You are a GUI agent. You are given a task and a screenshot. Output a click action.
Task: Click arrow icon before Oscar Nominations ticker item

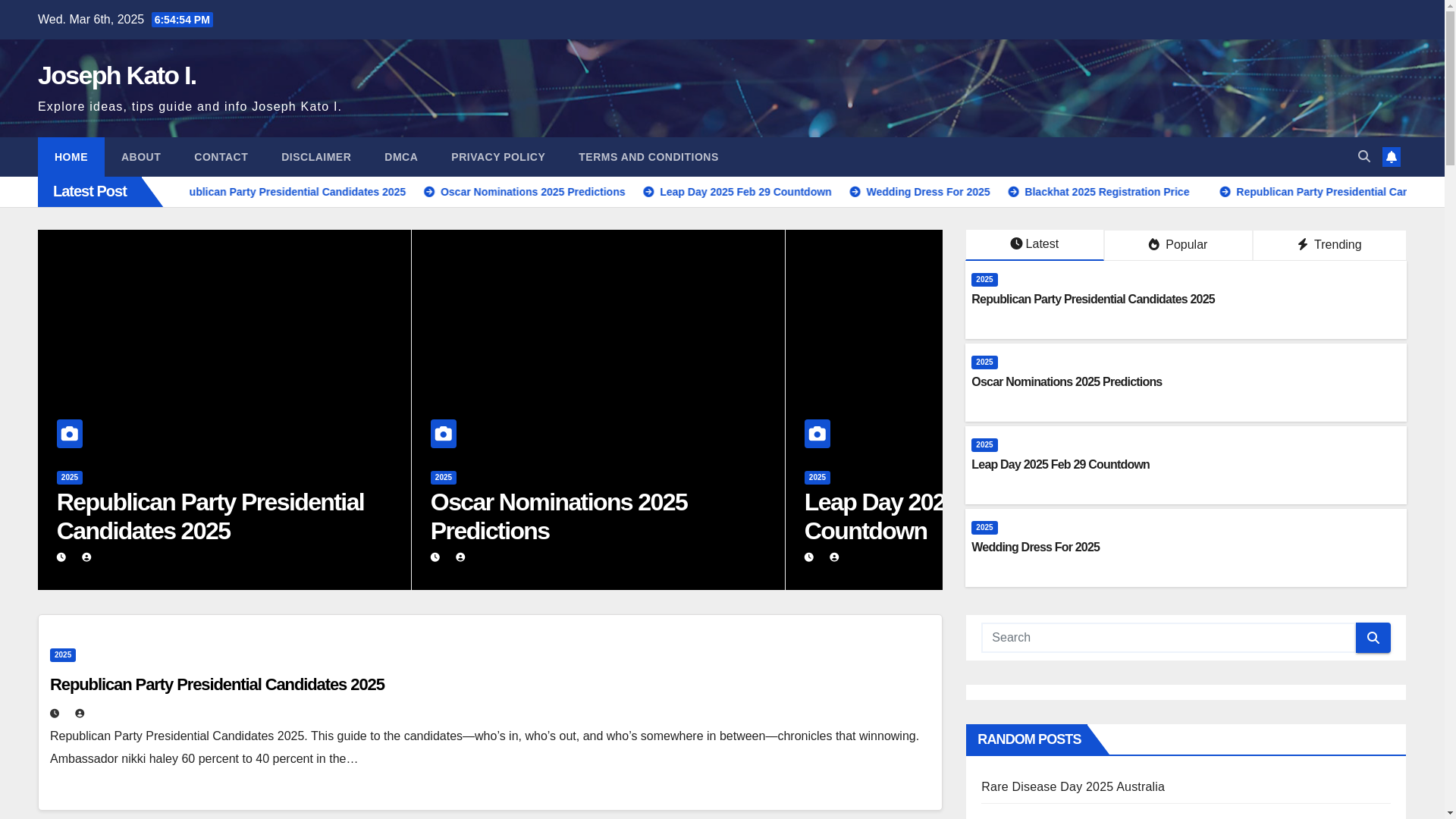429,192
